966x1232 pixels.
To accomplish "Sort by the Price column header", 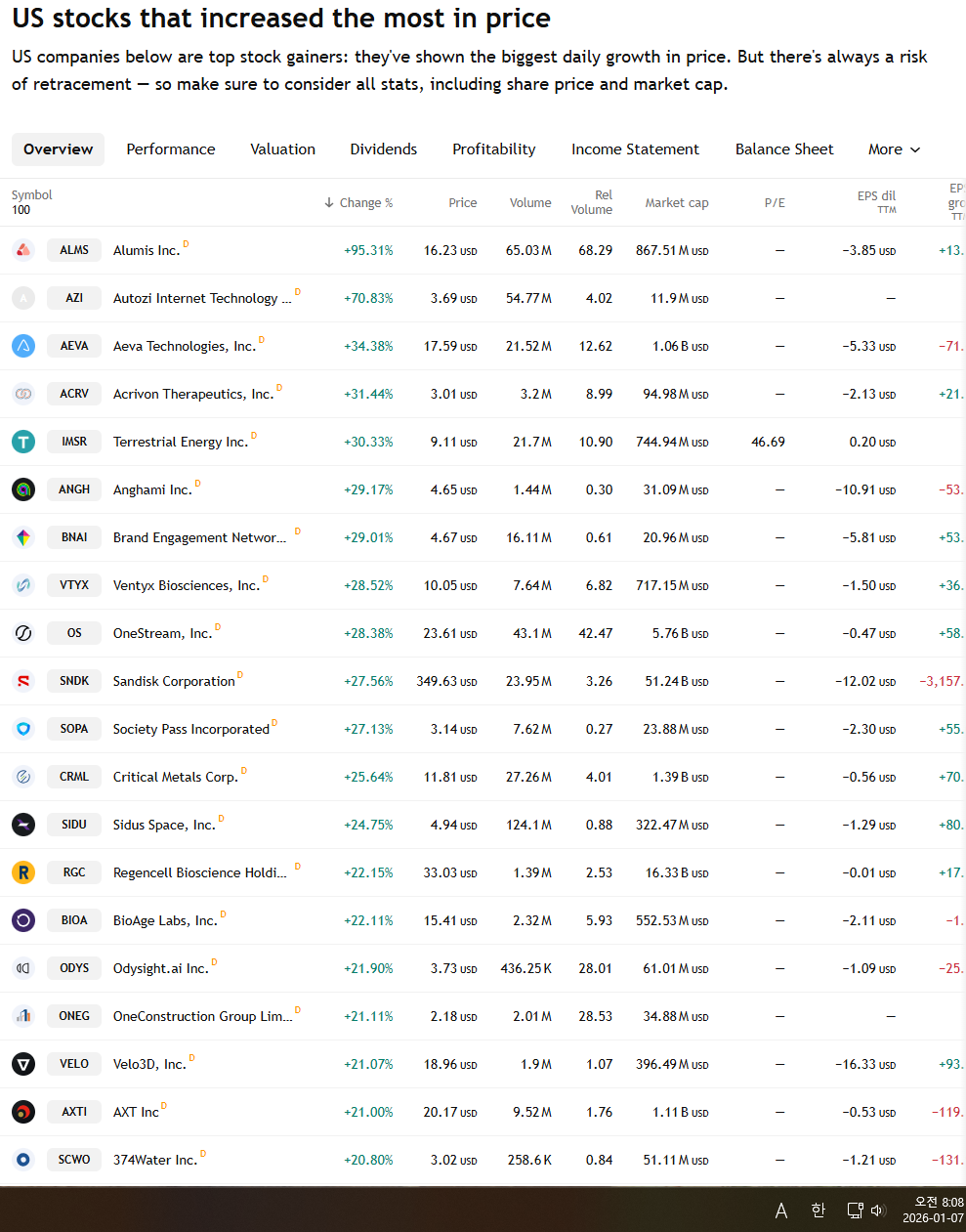I will coord(463,203).
